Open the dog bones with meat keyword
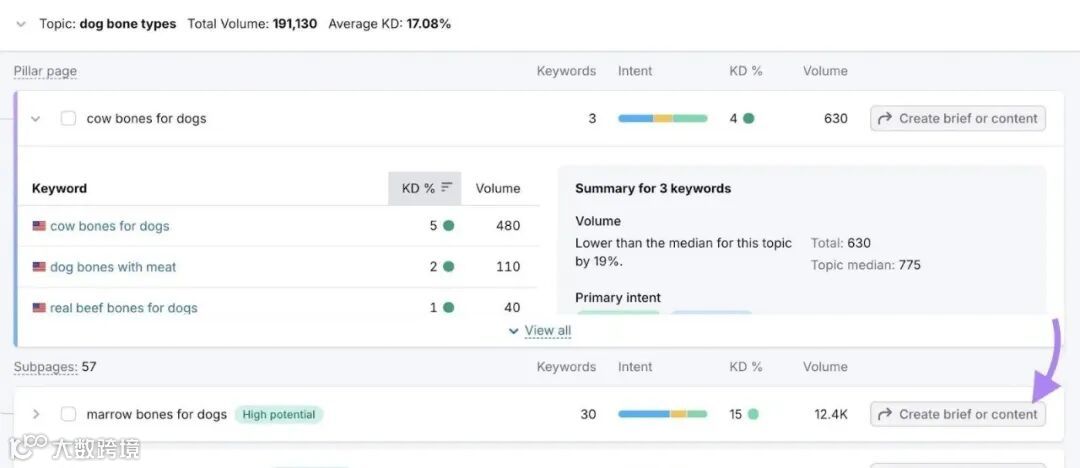Image resolution: width=1080 pixels, height=468 pixels. [x=113, y=267]
